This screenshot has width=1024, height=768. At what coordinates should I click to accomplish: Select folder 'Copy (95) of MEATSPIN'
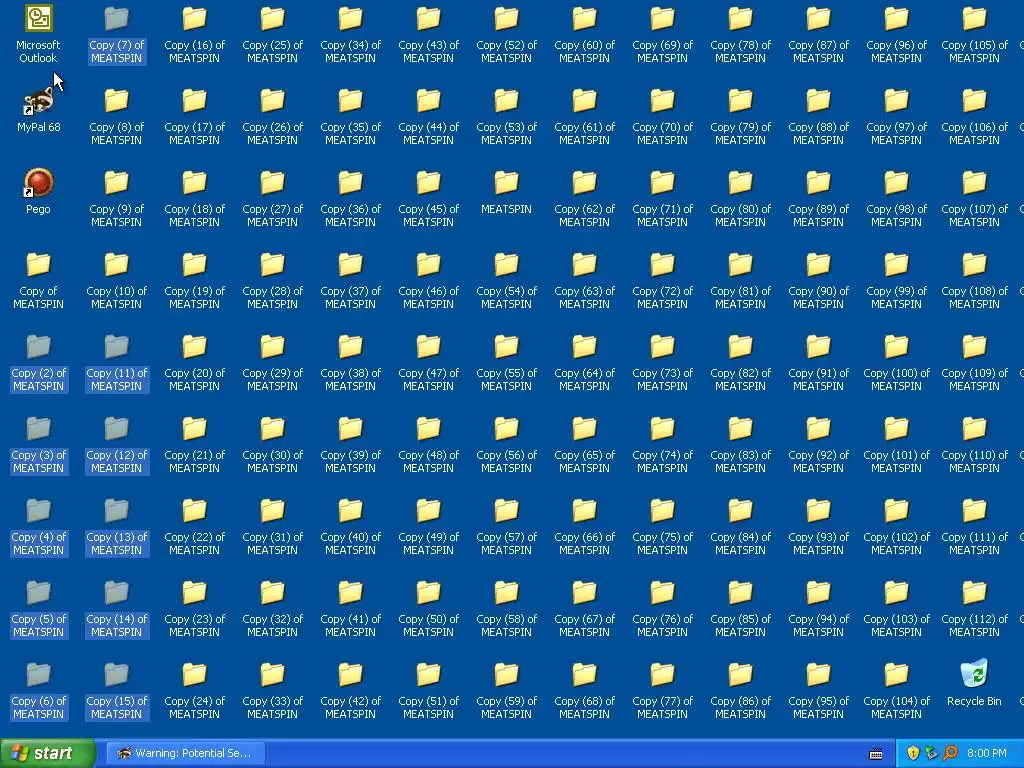coord(818,690)
